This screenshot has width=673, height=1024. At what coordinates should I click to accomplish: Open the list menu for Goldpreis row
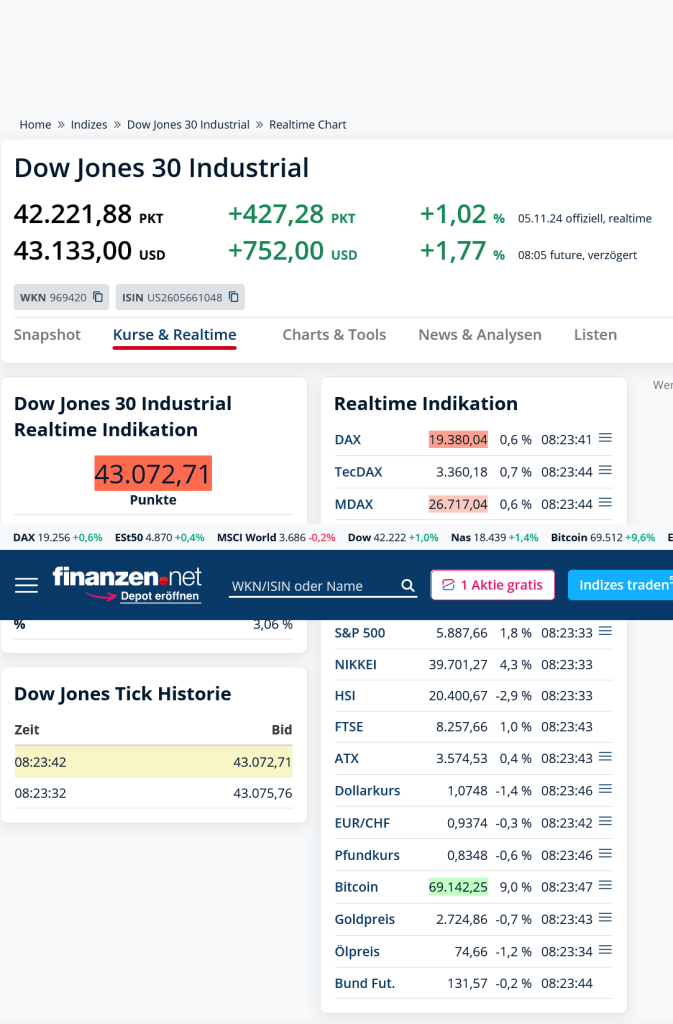click(x=605, y=918)
